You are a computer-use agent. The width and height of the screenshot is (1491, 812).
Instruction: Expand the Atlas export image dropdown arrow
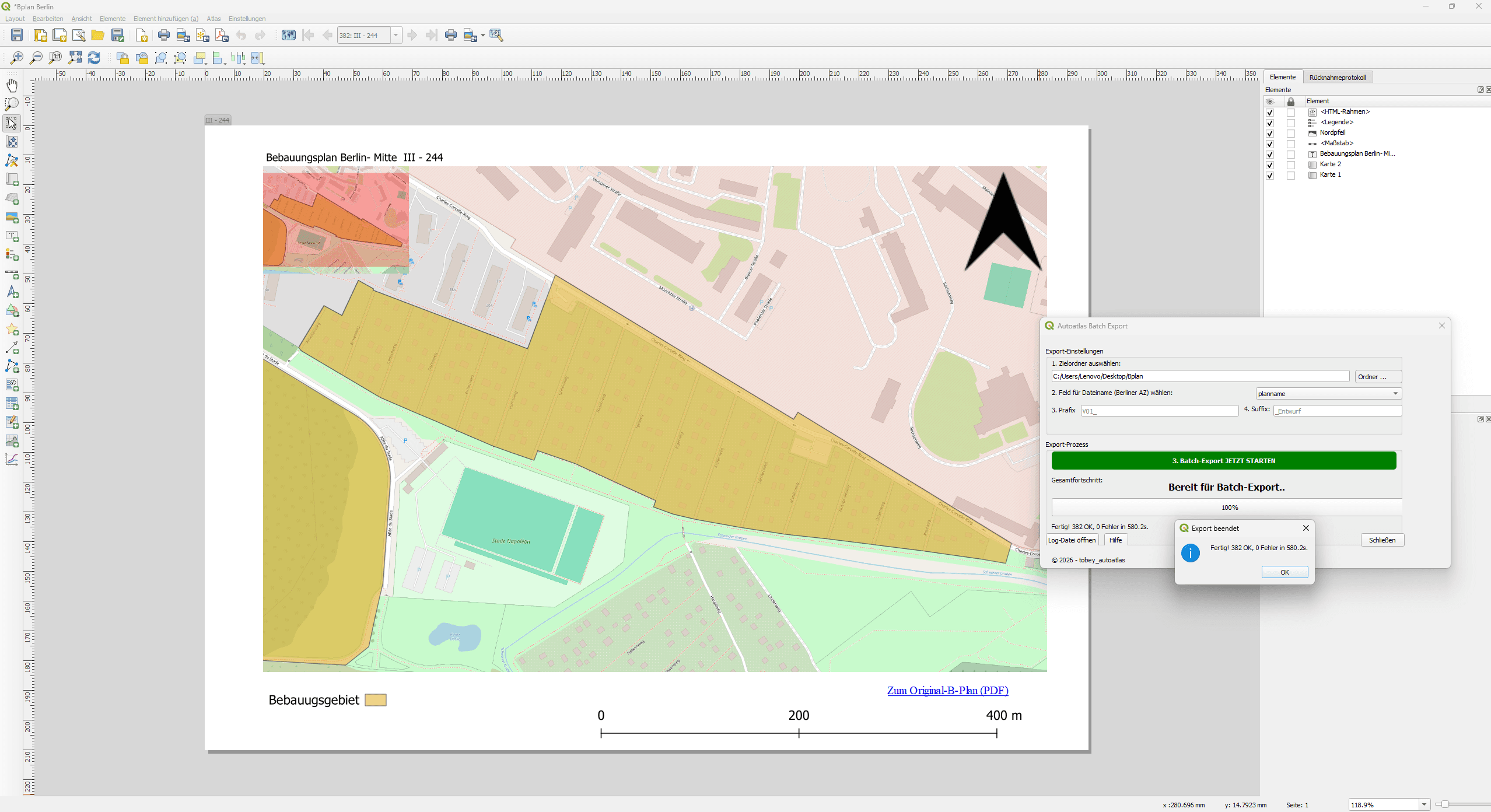(x=483, y=36)
